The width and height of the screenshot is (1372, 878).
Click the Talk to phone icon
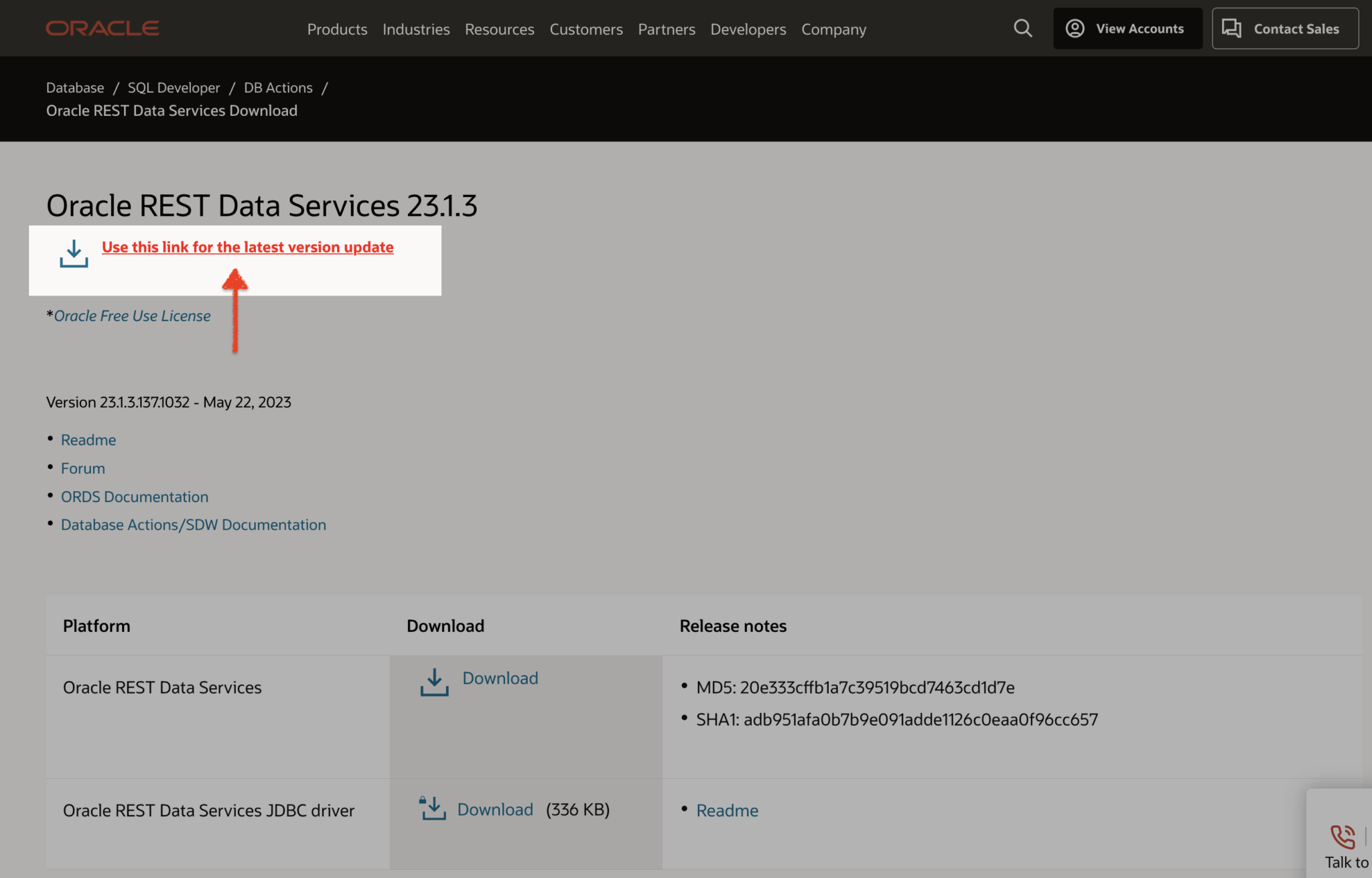pos(1342,836)
